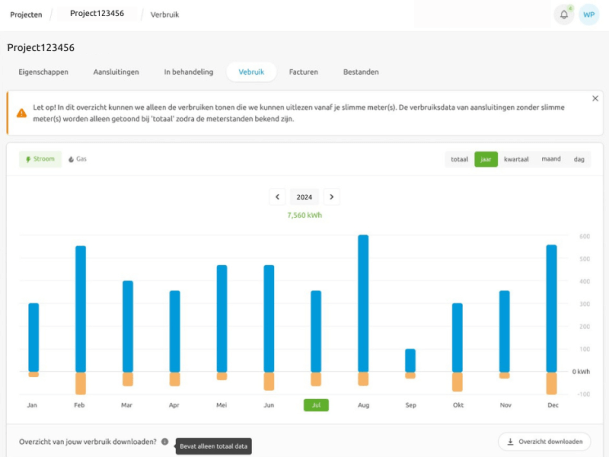Go to next year with right chevron

(332, 197)
